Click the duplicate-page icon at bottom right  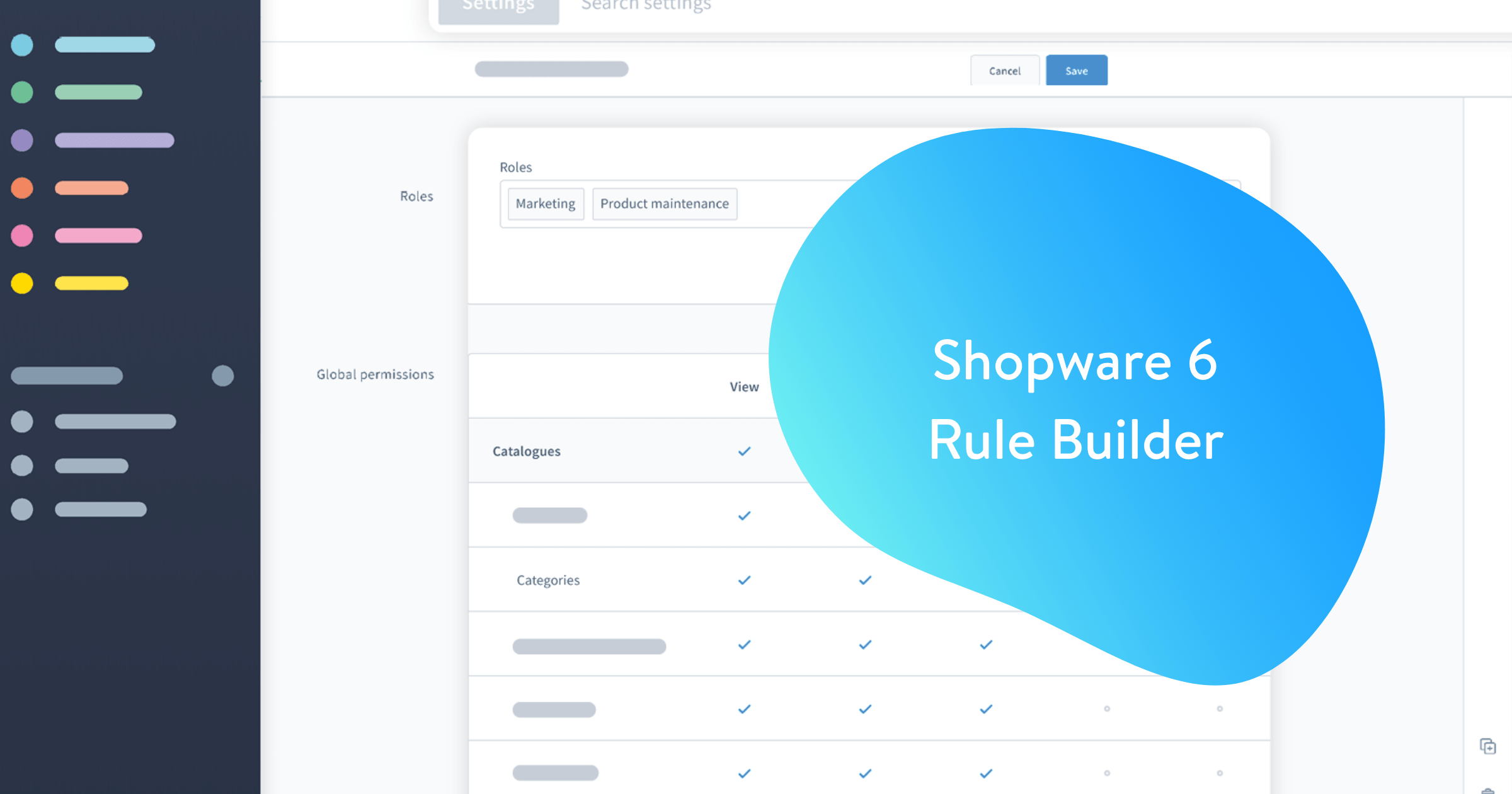click(x=1489, y=746)
